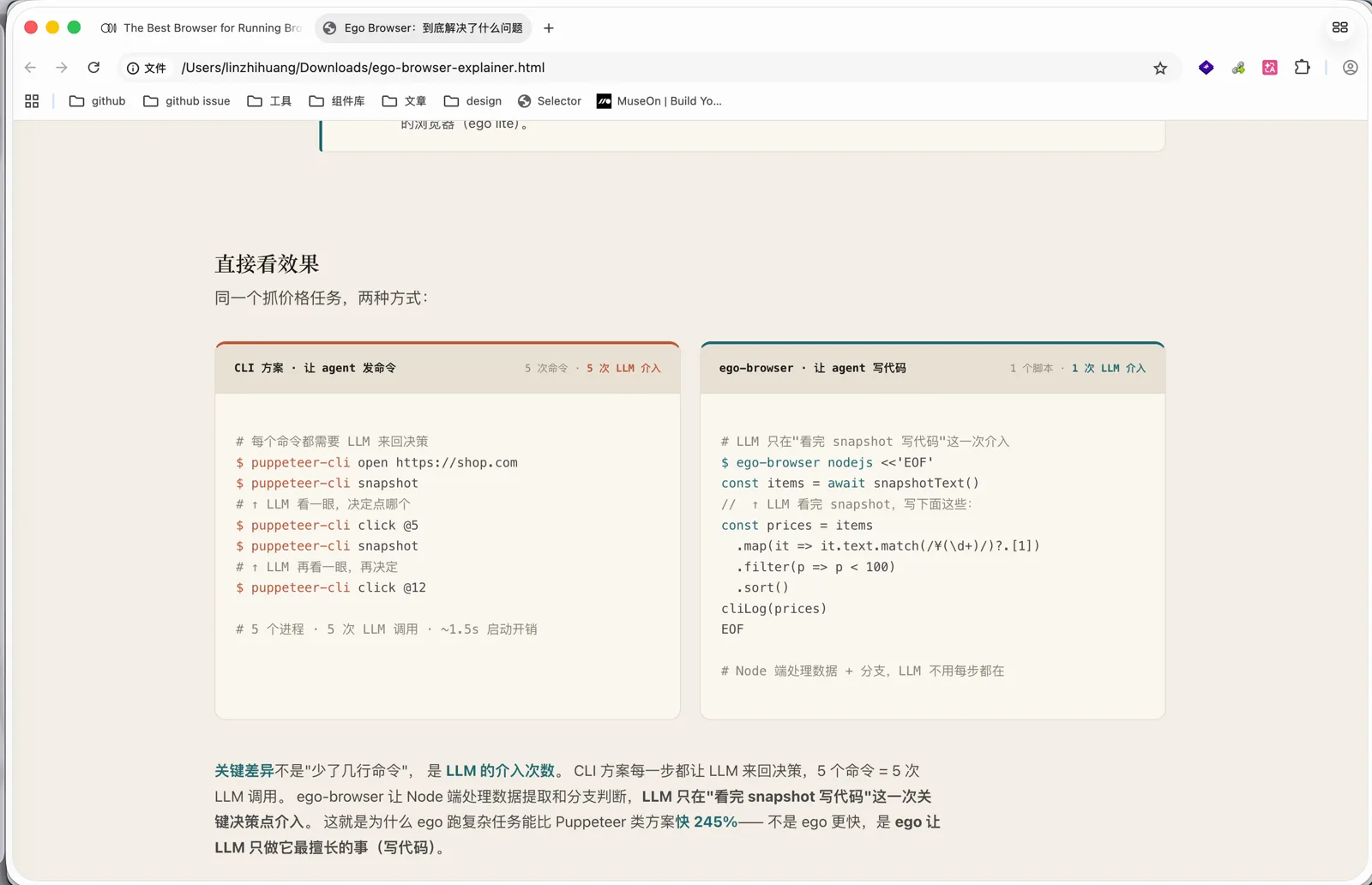1372x885 pixels.
Task: Open the github bookmark folder
Action: coord(97,101)
